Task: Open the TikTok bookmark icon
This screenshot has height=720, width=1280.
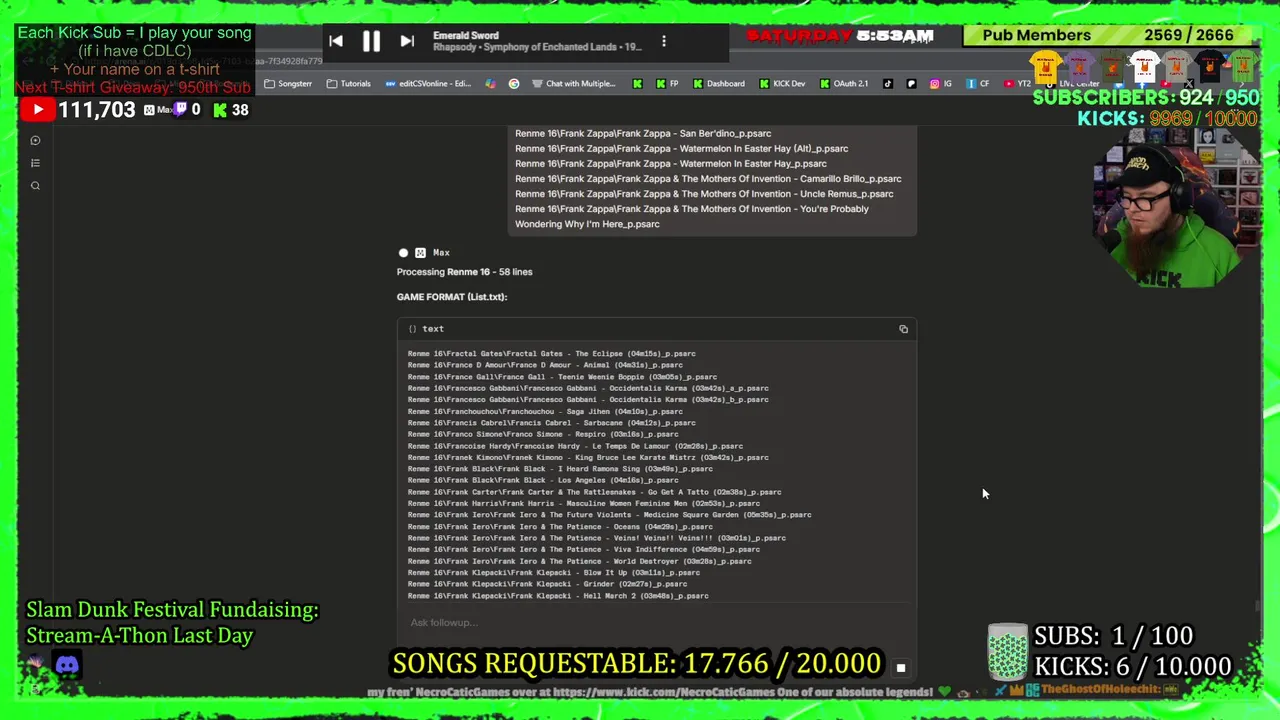Action: 888,84
